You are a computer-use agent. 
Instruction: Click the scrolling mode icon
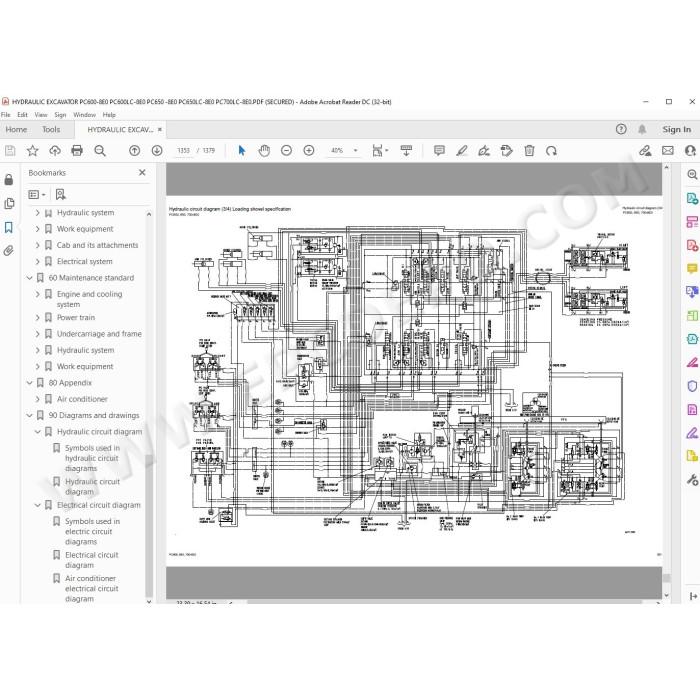406,151
